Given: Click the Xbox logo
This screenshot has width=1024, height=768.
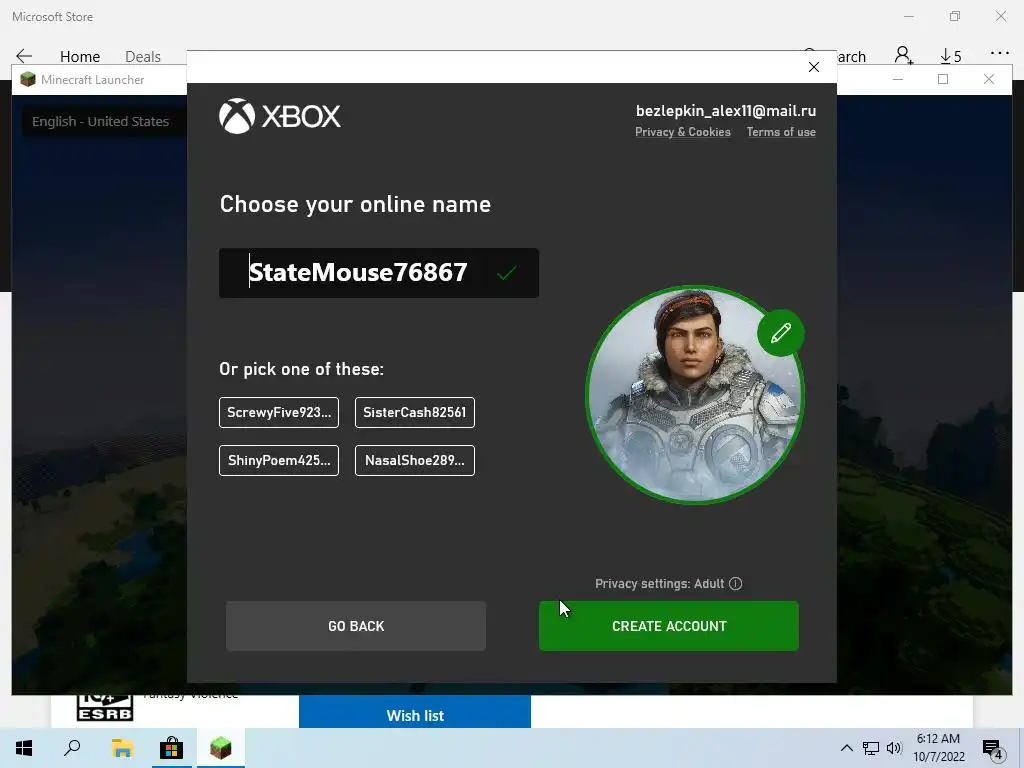Looking at the screenshot, I should [280, 116].
